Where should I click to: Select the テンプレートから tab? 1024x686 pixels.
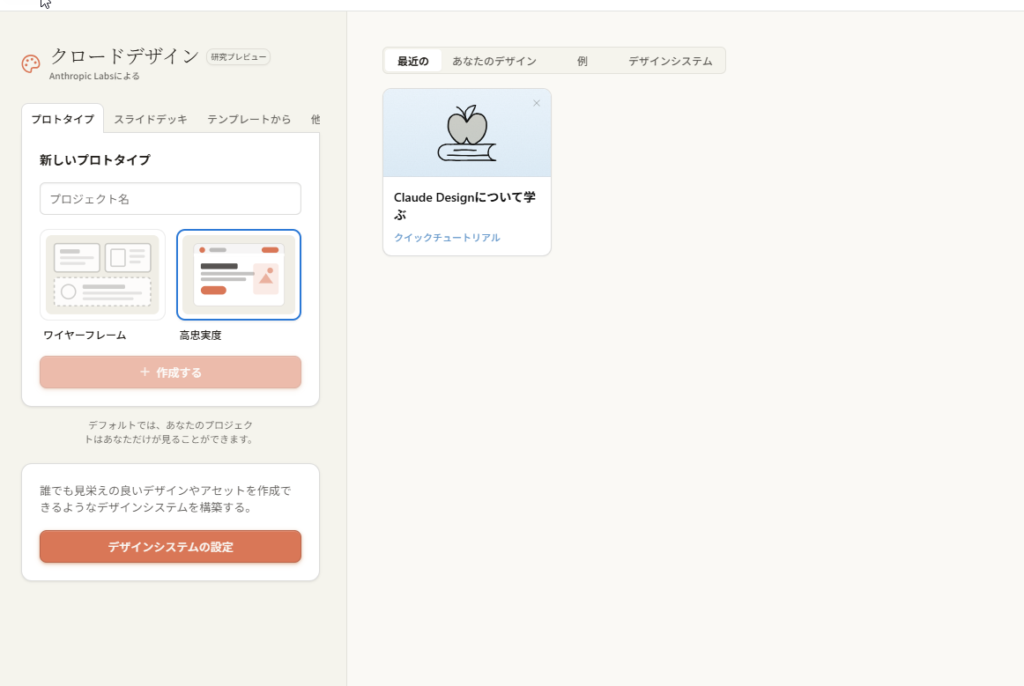click(x=249, y=119)
